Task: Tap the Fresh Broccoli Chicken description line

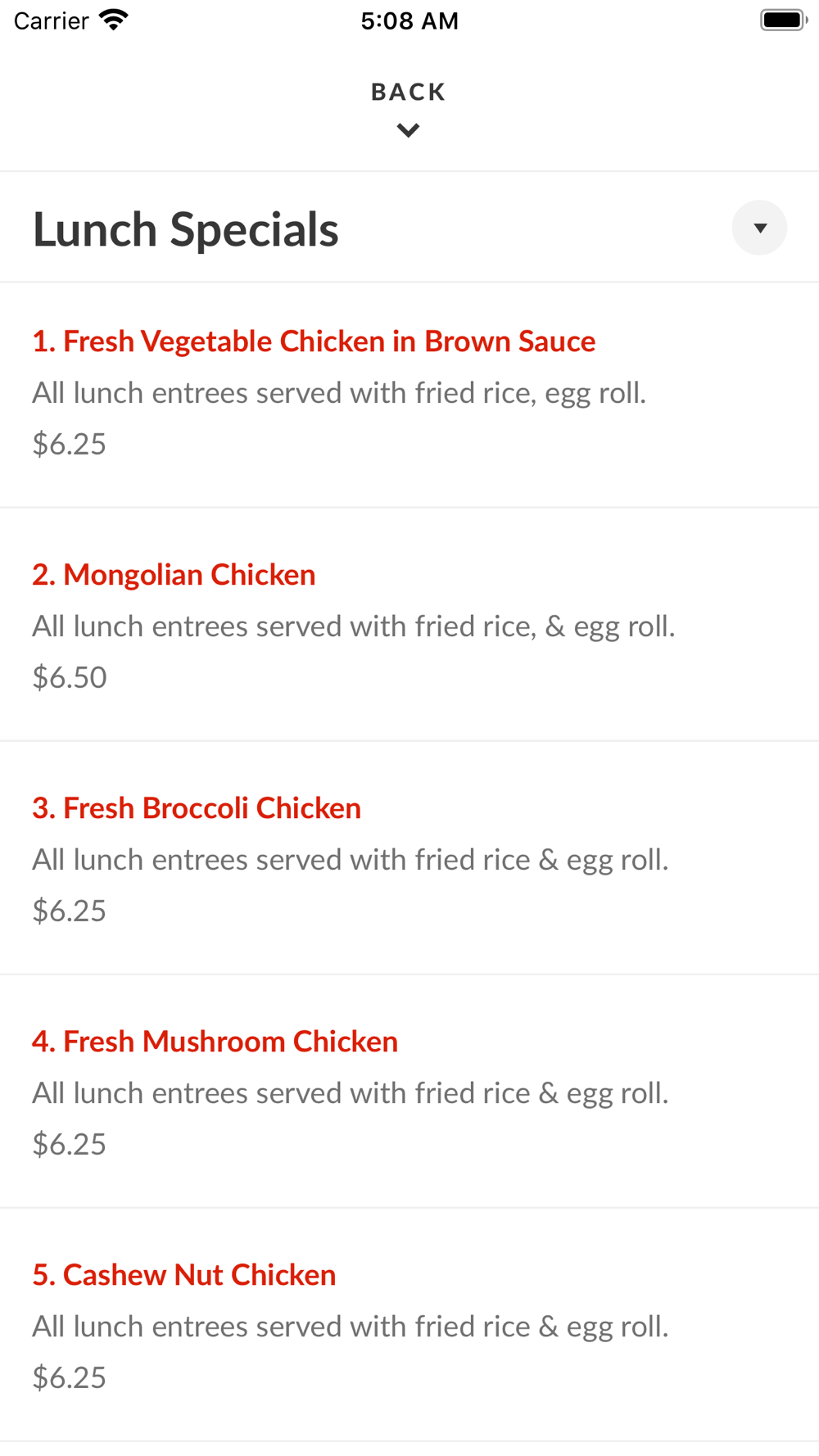Action: click(x=351, y=860)
